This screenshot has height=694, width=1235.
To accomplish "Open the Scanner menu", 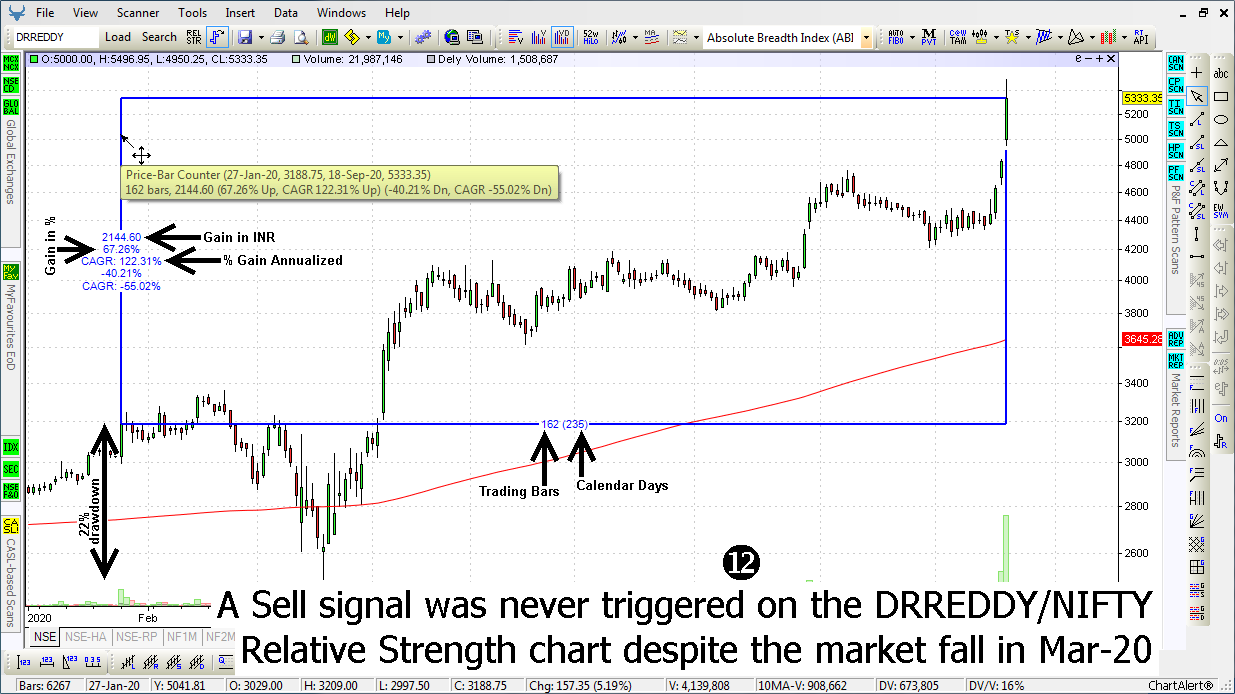I will [x=137, y=13].
